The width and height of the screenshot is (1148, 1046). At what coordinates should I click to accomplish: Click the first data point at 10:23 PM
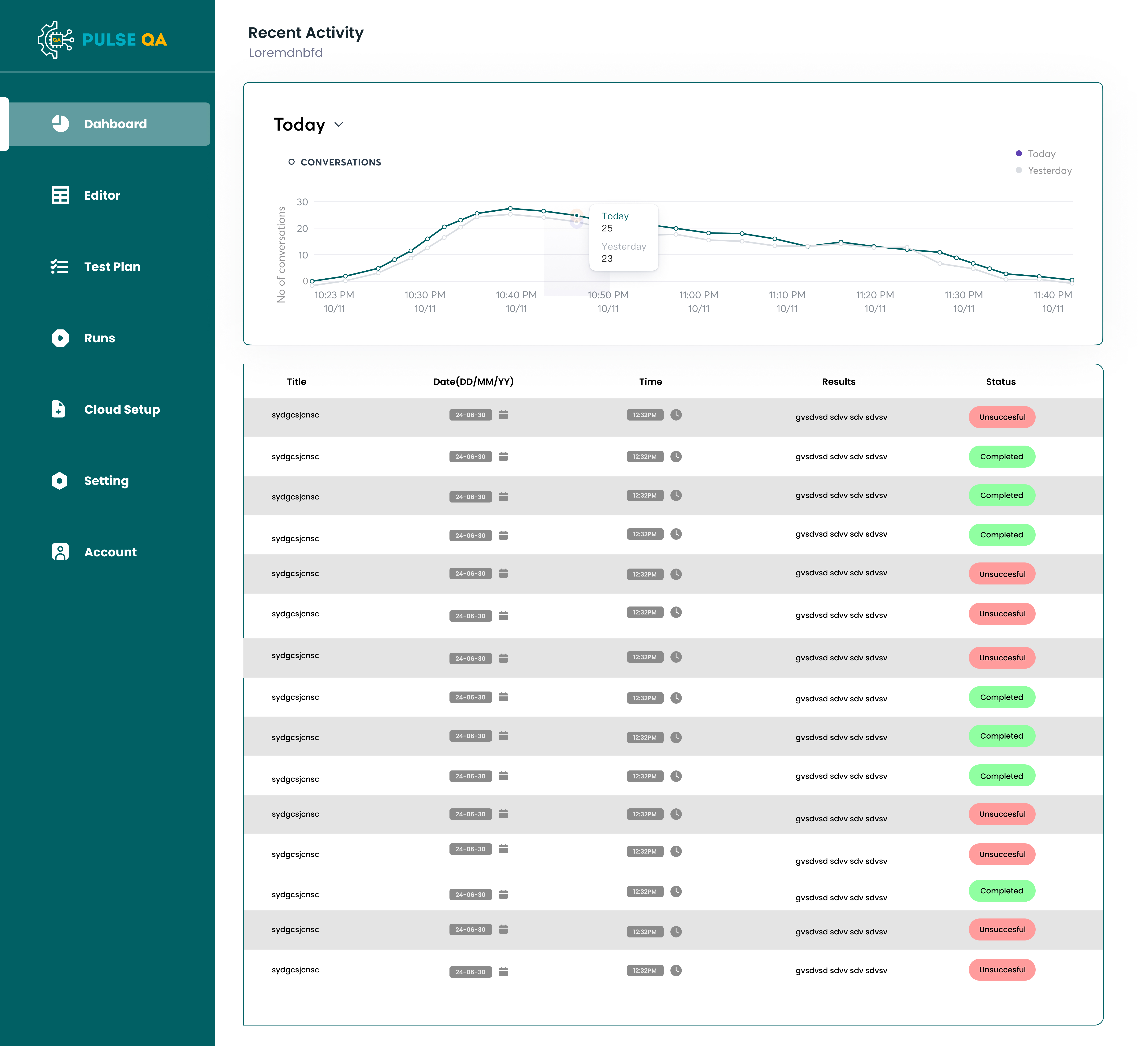pos(312,281)
